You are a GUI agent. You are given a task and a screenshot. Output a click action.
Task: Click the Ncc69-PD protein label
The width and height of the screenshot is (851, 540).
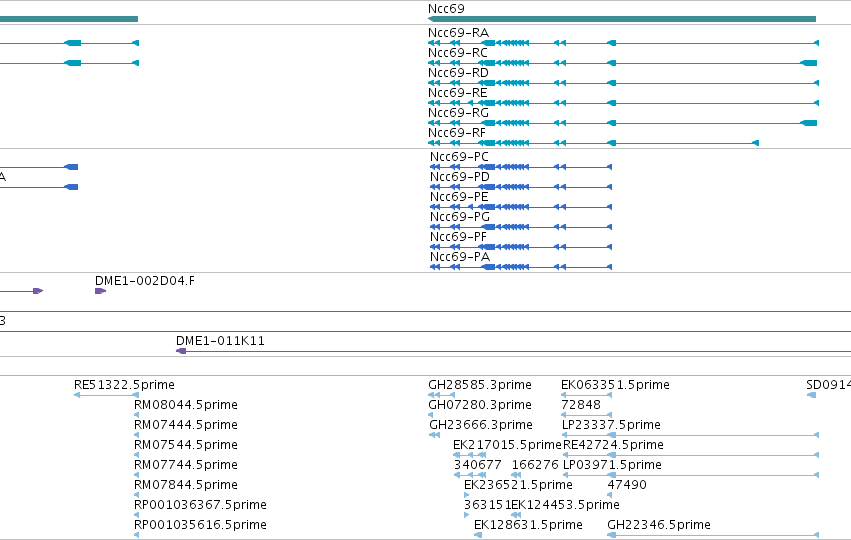pyautogui.click(x=460, y=177)
